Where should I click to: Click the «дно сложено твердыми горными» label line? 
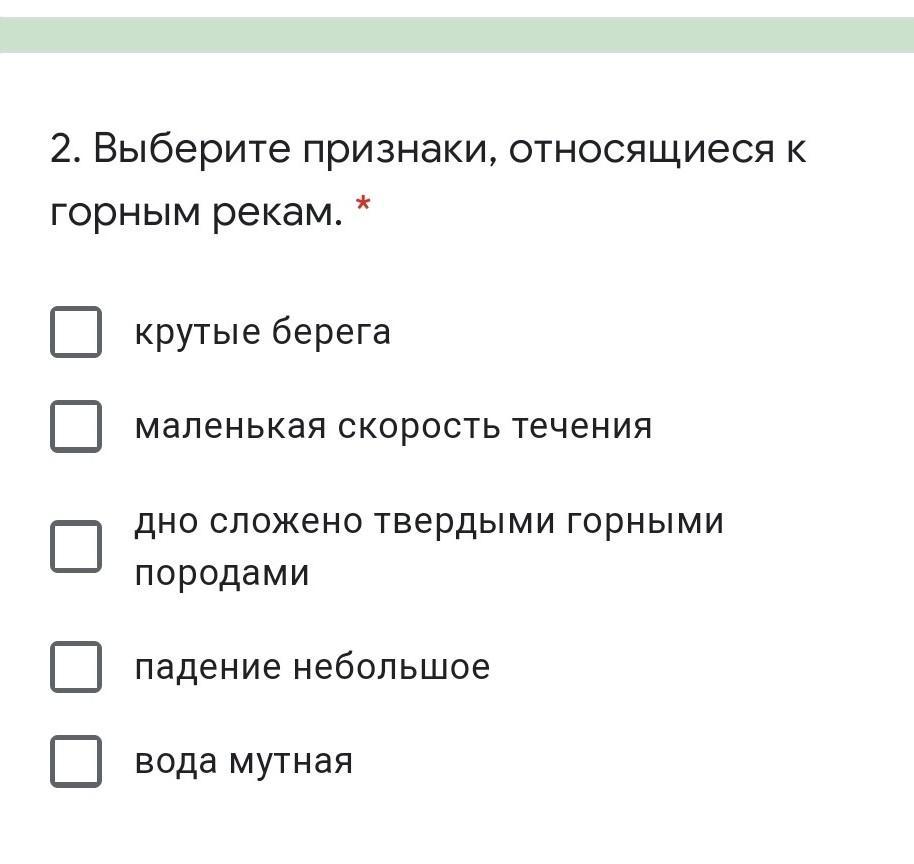tap(429, 521)
